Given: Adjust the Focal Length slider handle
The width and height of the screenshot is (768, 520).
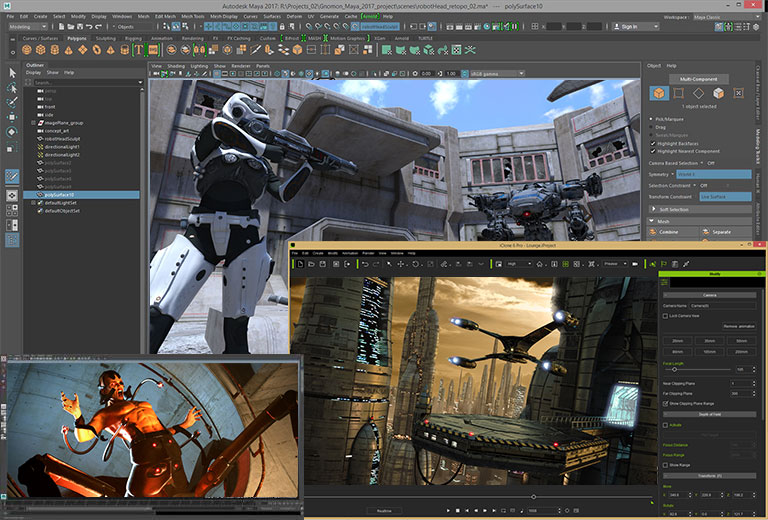Looking at the screenshot, I should point(674,369).
